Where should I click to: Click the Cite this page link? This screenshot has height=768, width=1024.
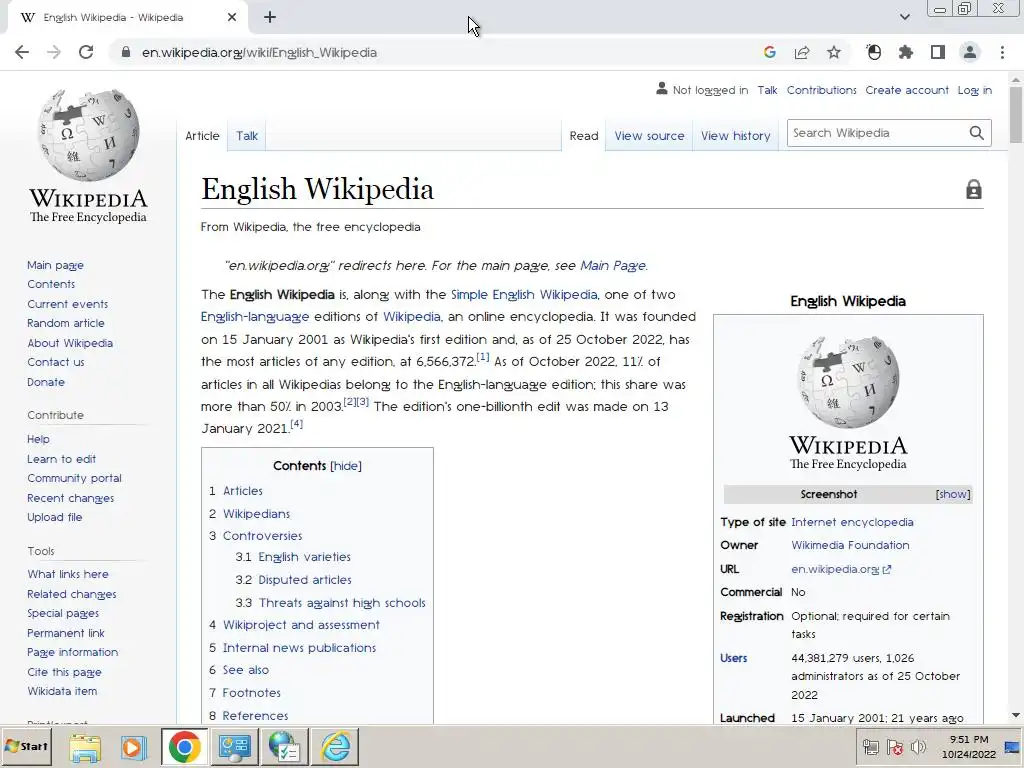(x=64, y=671)
